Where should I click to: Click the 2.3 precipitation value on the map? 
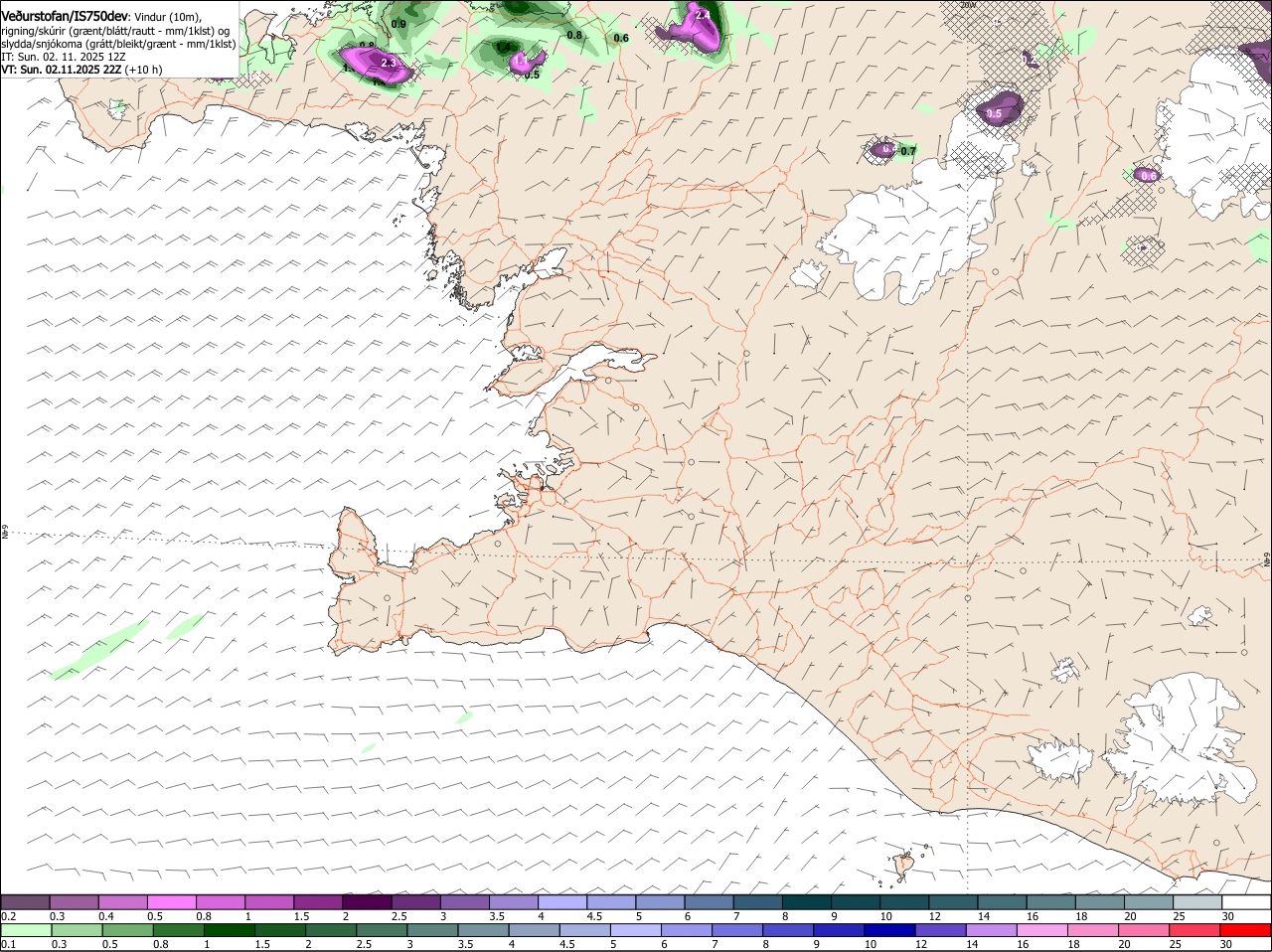tap(389, 63)
